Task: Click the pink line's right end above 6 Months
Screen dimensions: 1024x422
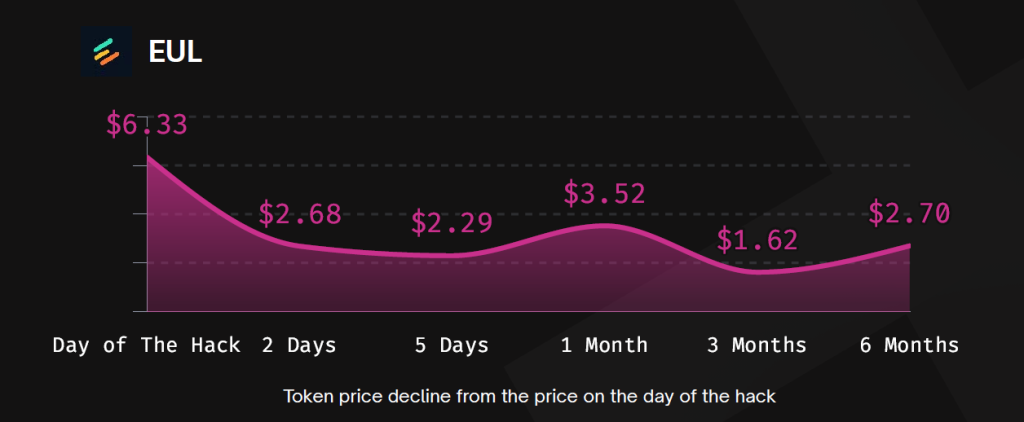Action: click(908, 245)
